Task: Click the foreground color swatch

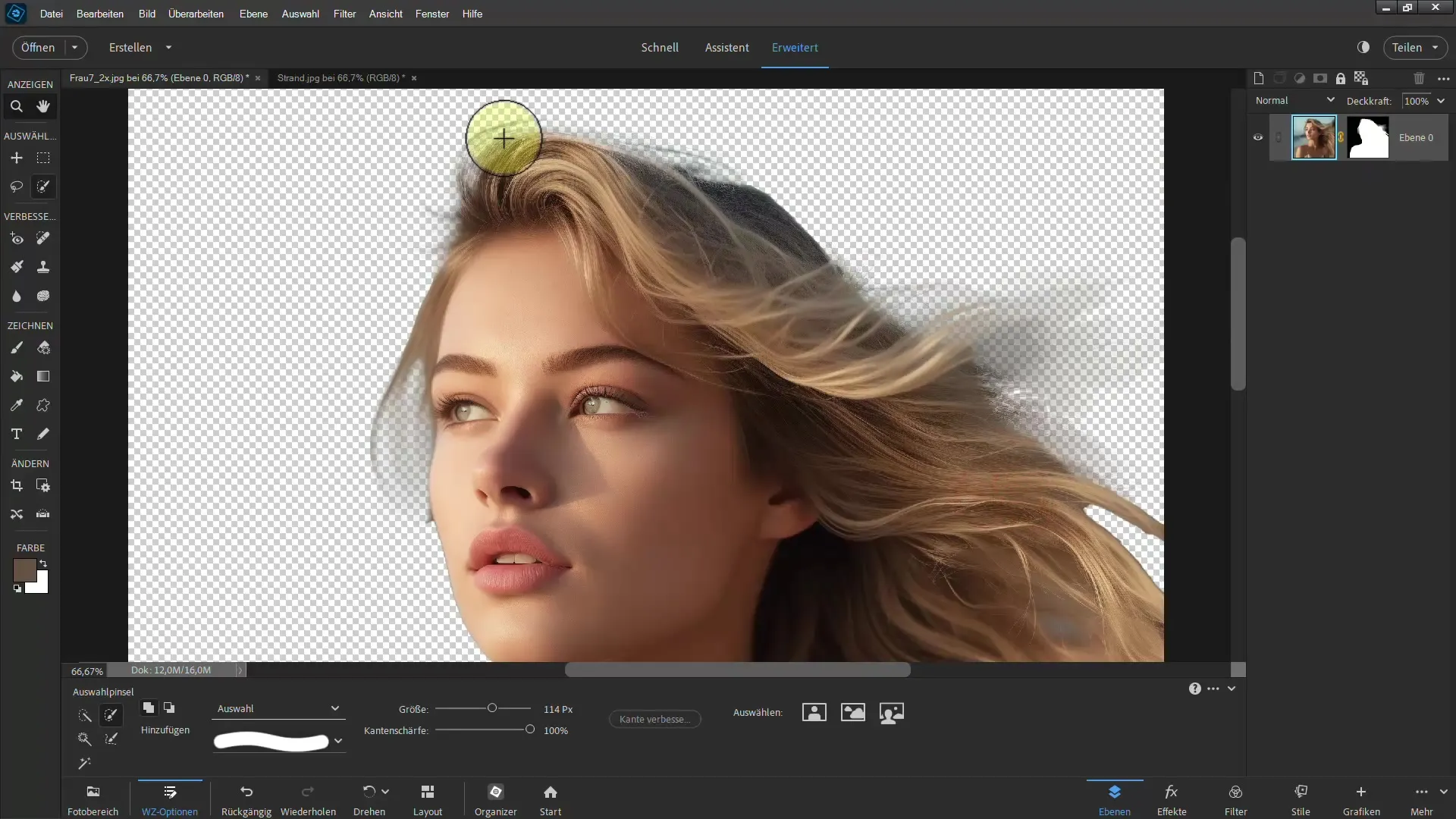Action: point(24,570)
